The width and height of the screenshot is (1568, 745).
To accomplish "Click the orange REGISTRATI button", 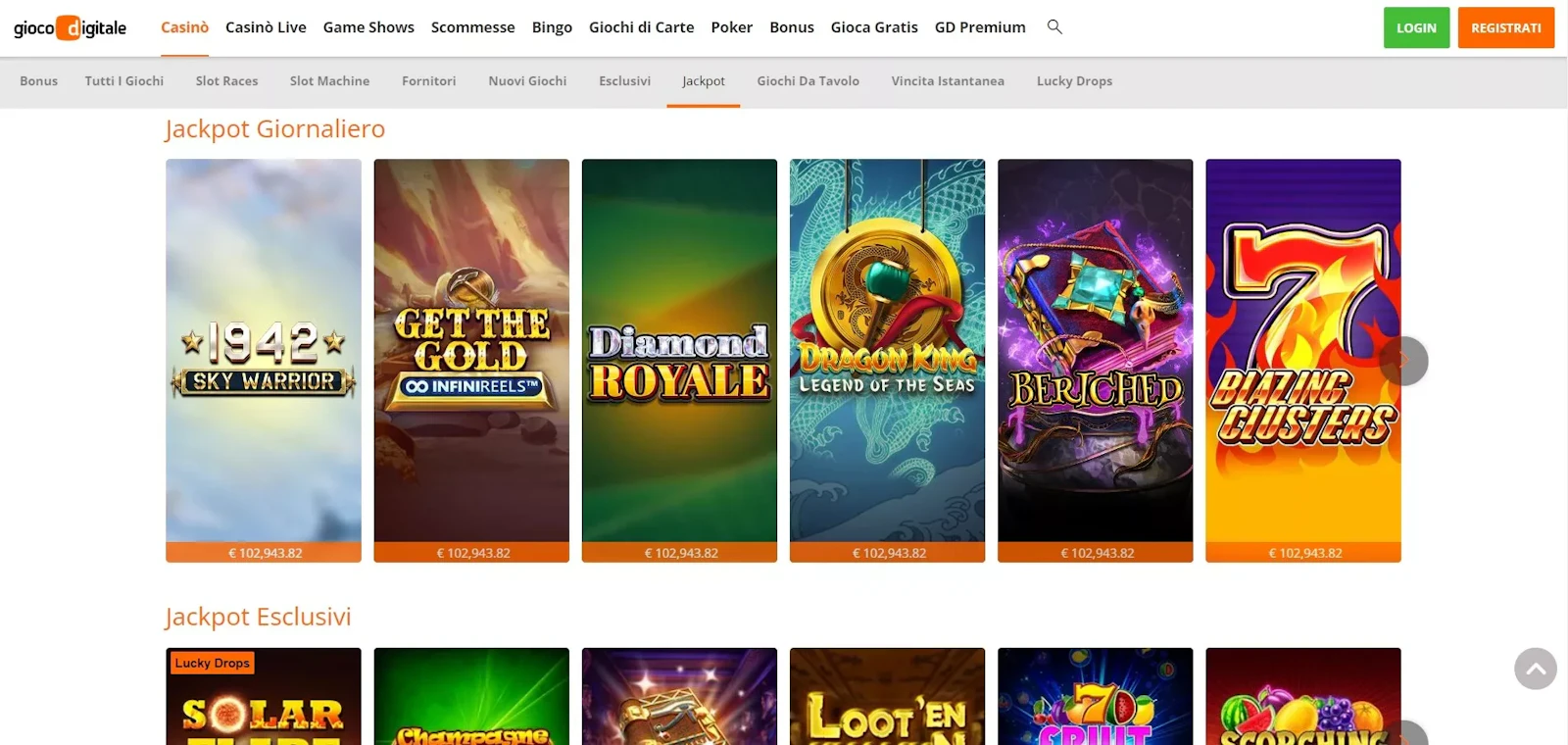I will [x=1506, y=27].
